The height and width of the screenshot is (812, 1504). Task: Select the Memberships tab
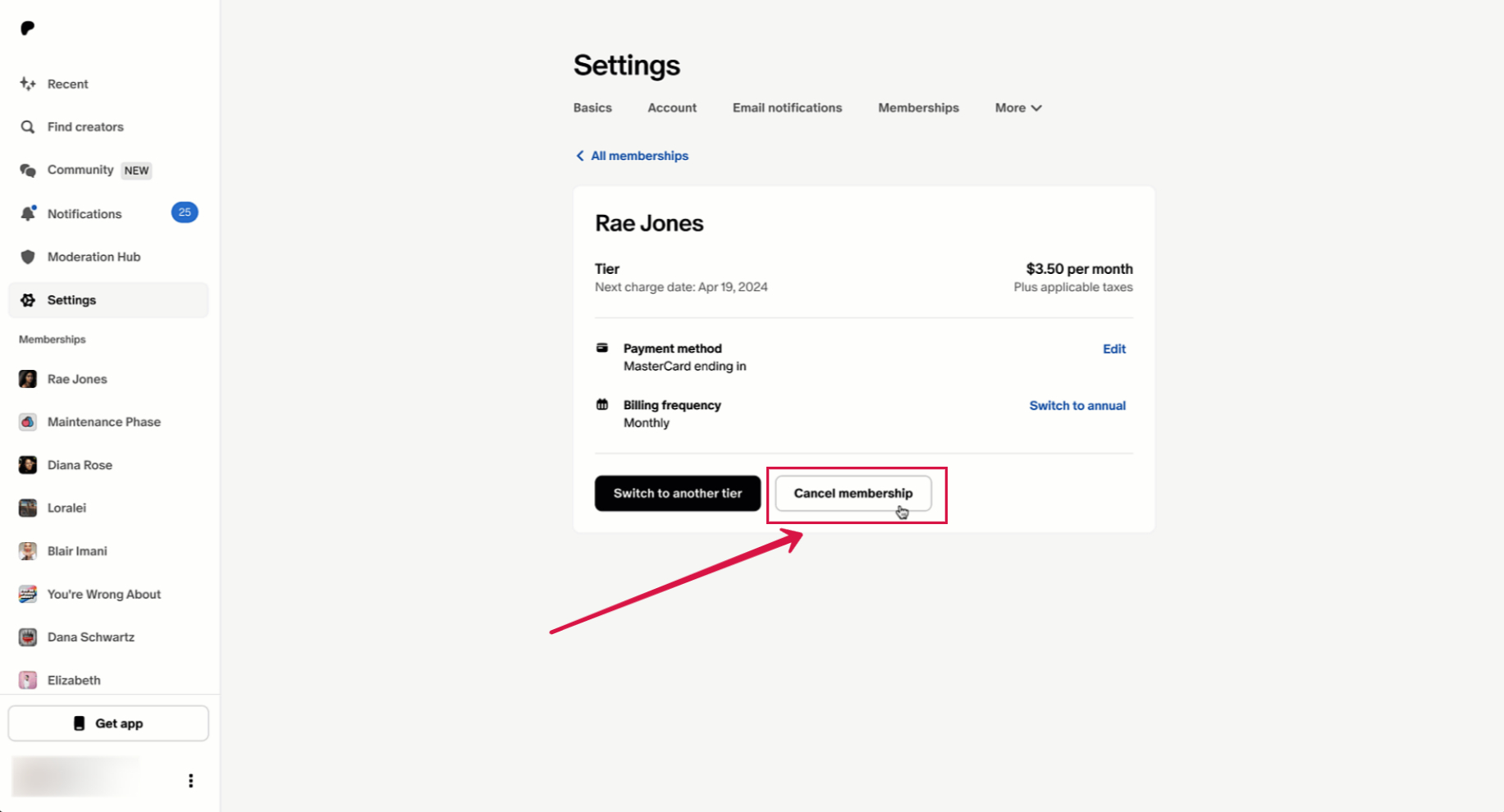[918, 108]
